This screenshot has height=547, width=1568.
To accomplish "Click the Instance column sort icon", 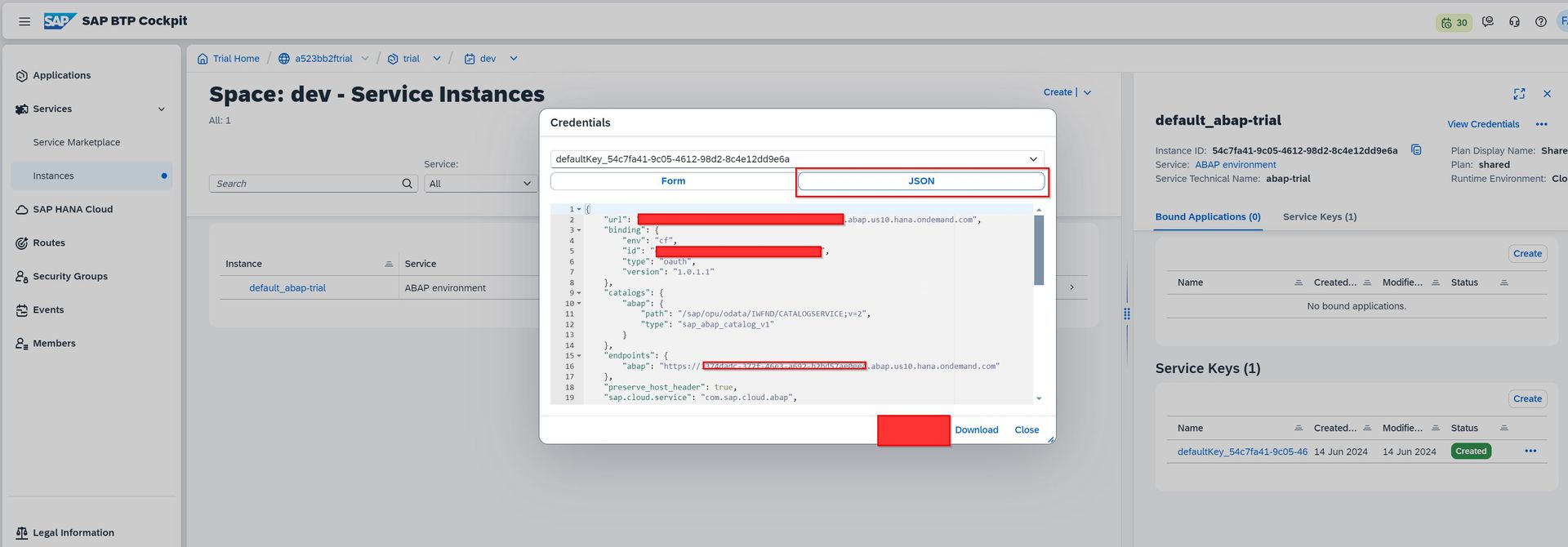I will click(389, 264).
